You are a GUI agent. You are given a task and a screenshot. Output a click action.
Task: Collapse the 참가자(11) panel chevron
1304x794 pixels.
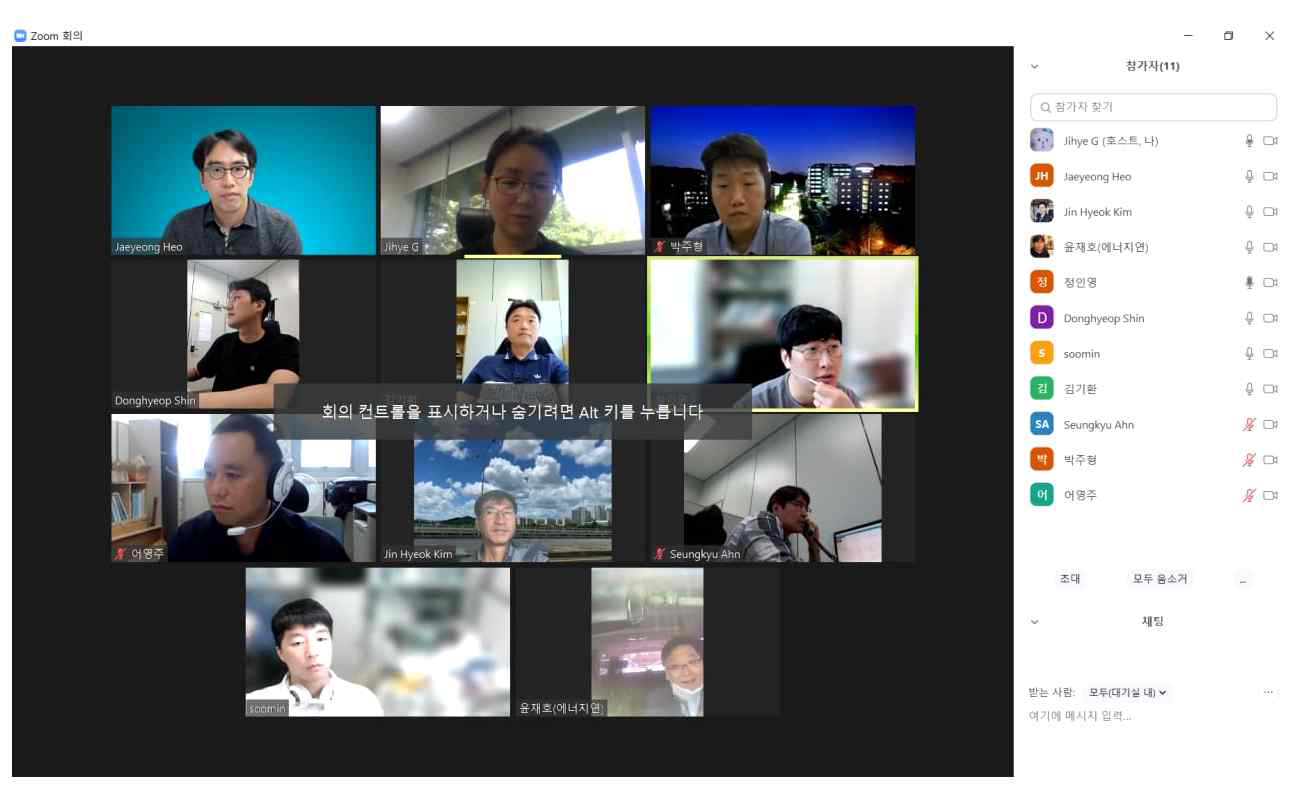[1035, 66]
